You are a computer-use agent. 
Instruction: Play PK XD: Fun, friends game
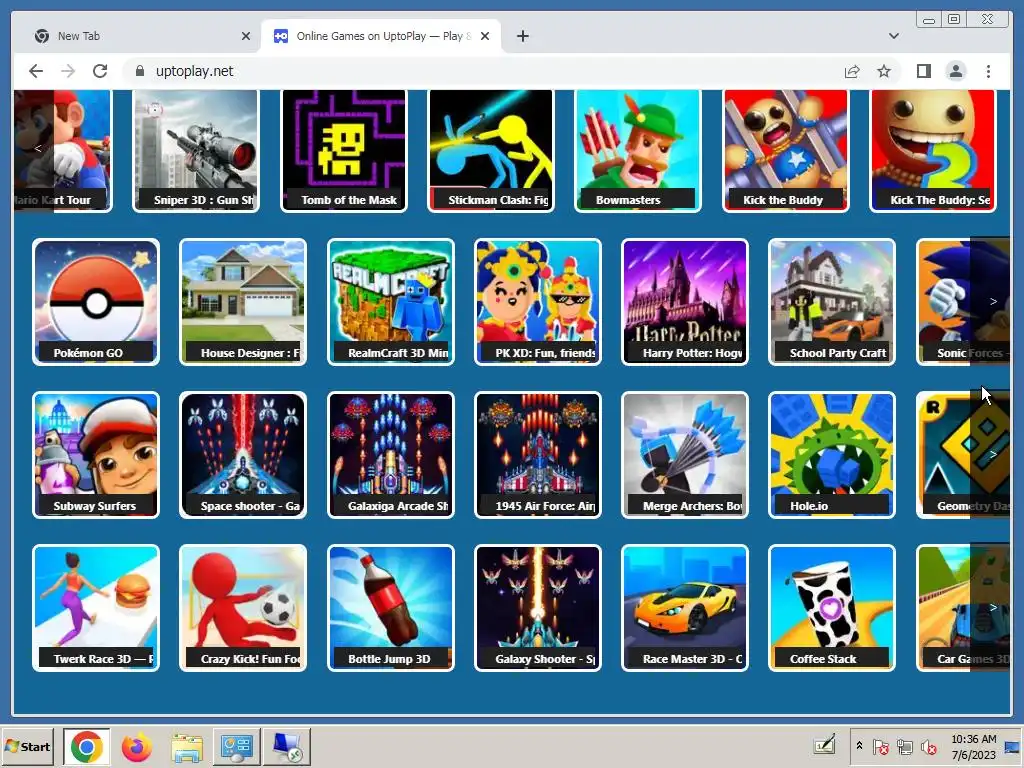tap(537, 302)
